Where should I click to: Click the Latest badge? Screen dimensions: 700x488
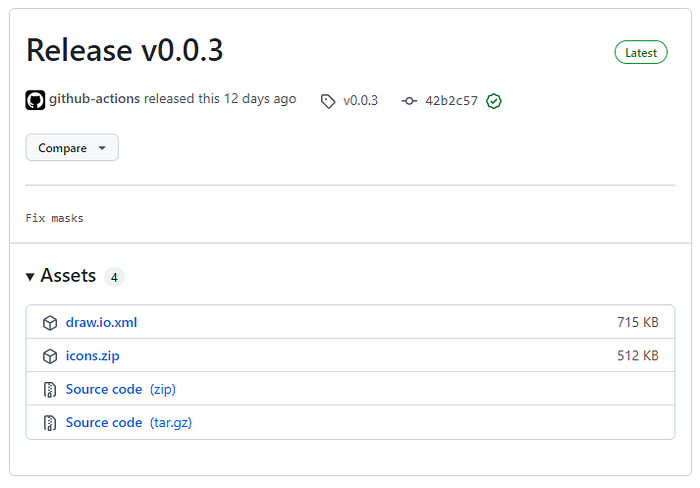[641, 53]
